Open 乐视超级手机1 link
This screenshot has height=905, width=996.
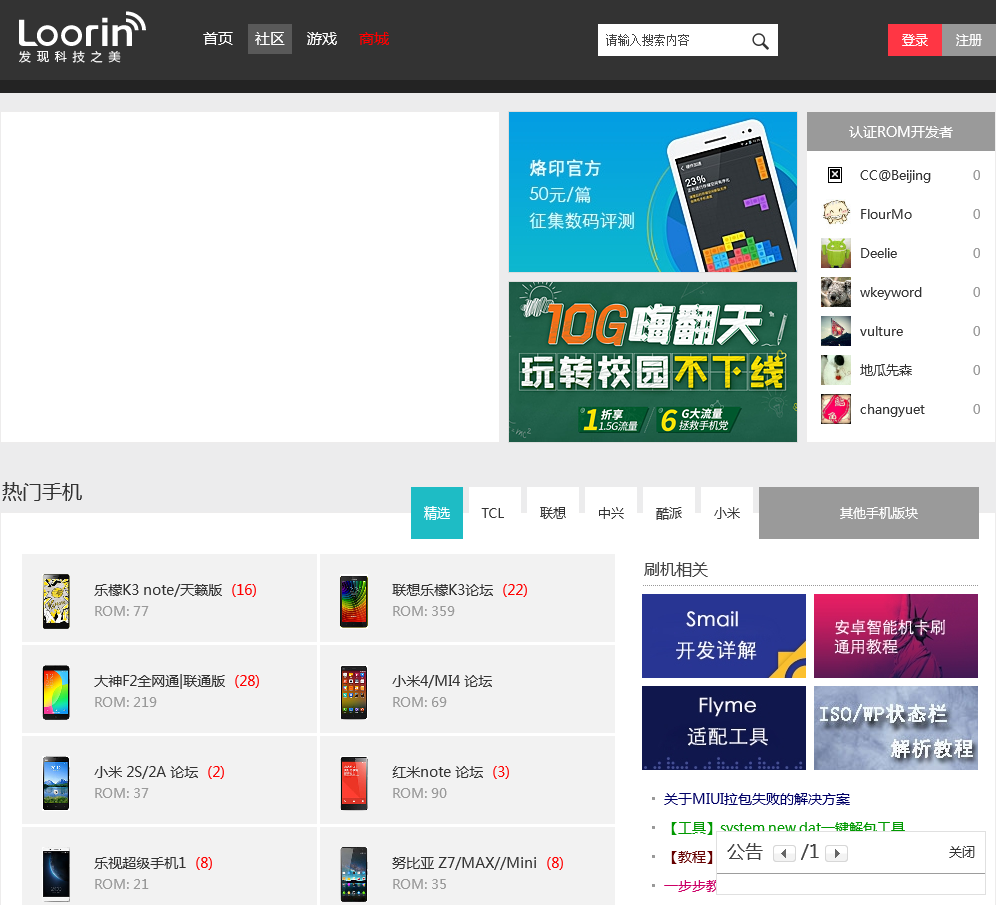click(x=140, y=863)
